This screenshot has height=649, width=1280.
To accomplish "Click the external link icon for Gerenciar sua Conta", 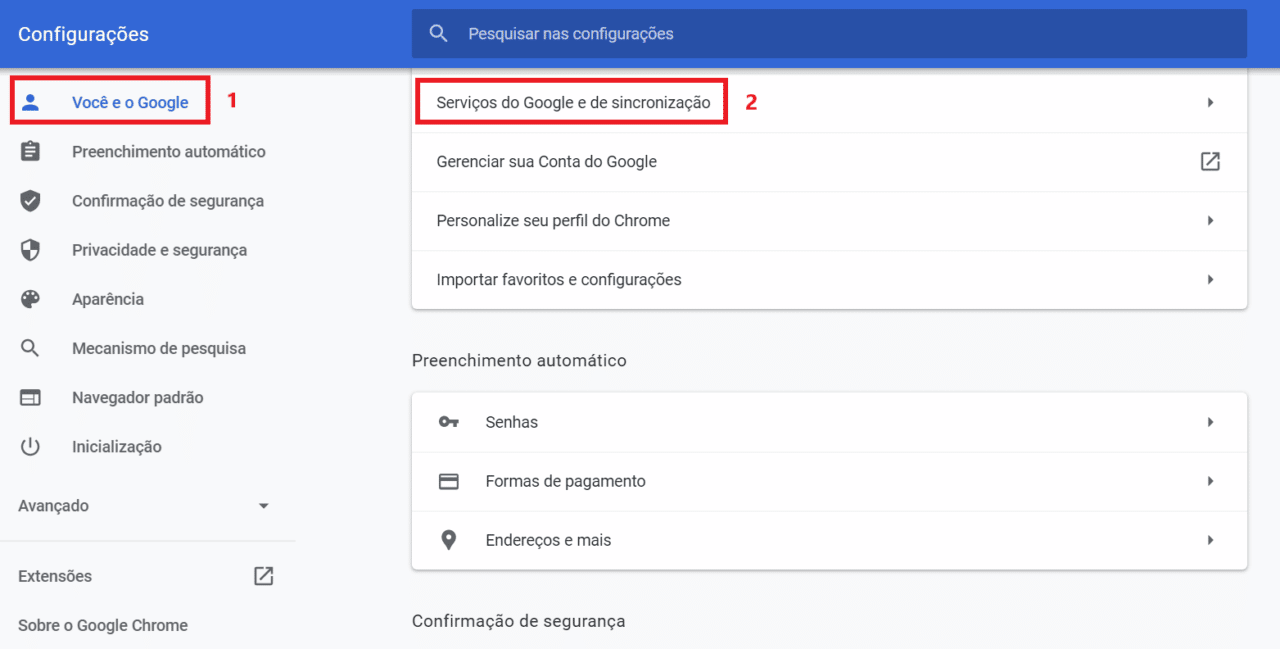I will 1210,162.
